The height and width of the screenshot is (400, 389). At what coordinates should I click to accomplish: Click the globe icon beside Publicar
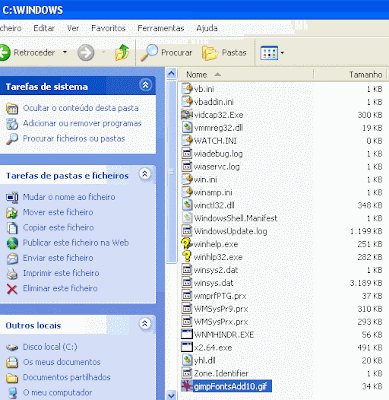[x=12, y=243]
